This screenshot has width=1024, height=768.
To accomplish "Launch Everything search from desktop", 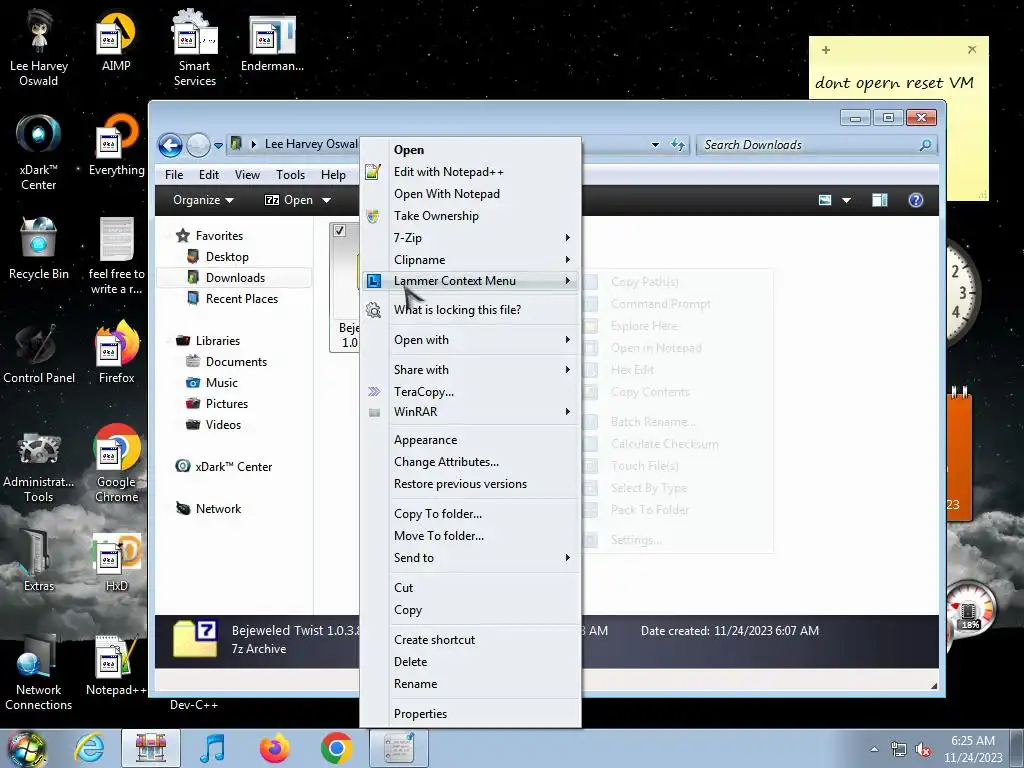I will (x=116, y=145).
